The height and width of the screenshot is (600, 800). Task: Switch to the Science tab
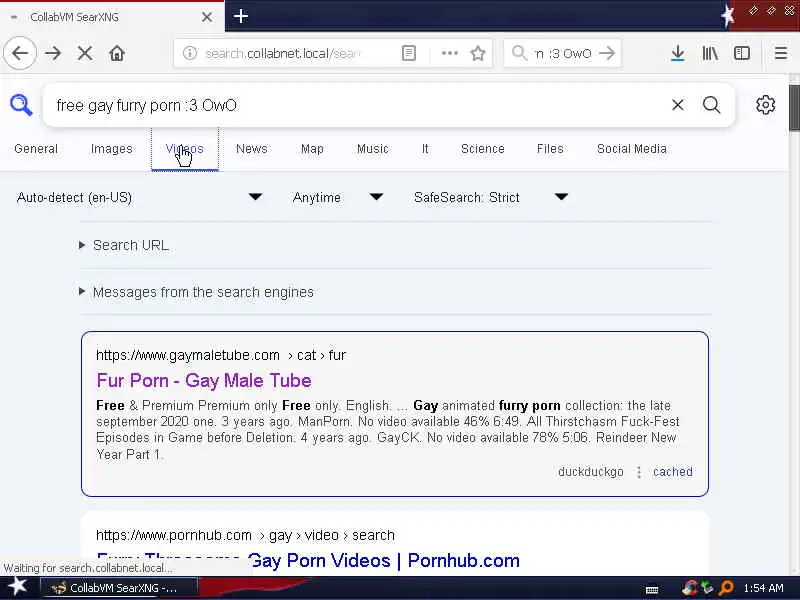coord(483,149)
